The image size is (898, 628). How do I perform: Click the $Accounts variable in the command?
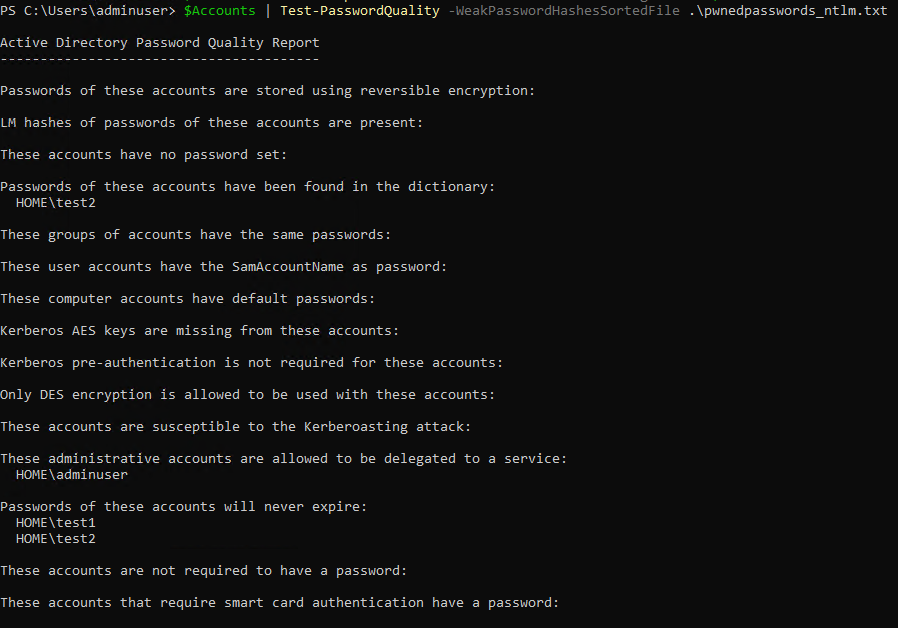coord(219,10)
